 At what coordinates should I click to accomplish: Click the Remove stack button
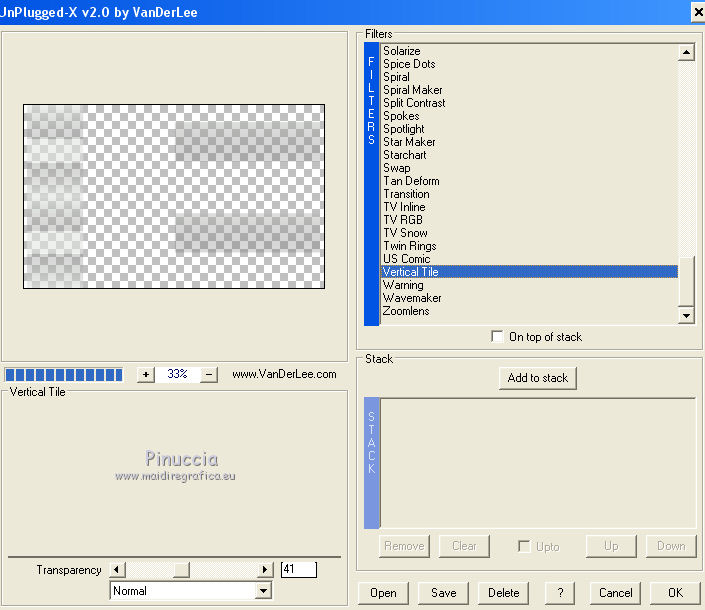404,546
